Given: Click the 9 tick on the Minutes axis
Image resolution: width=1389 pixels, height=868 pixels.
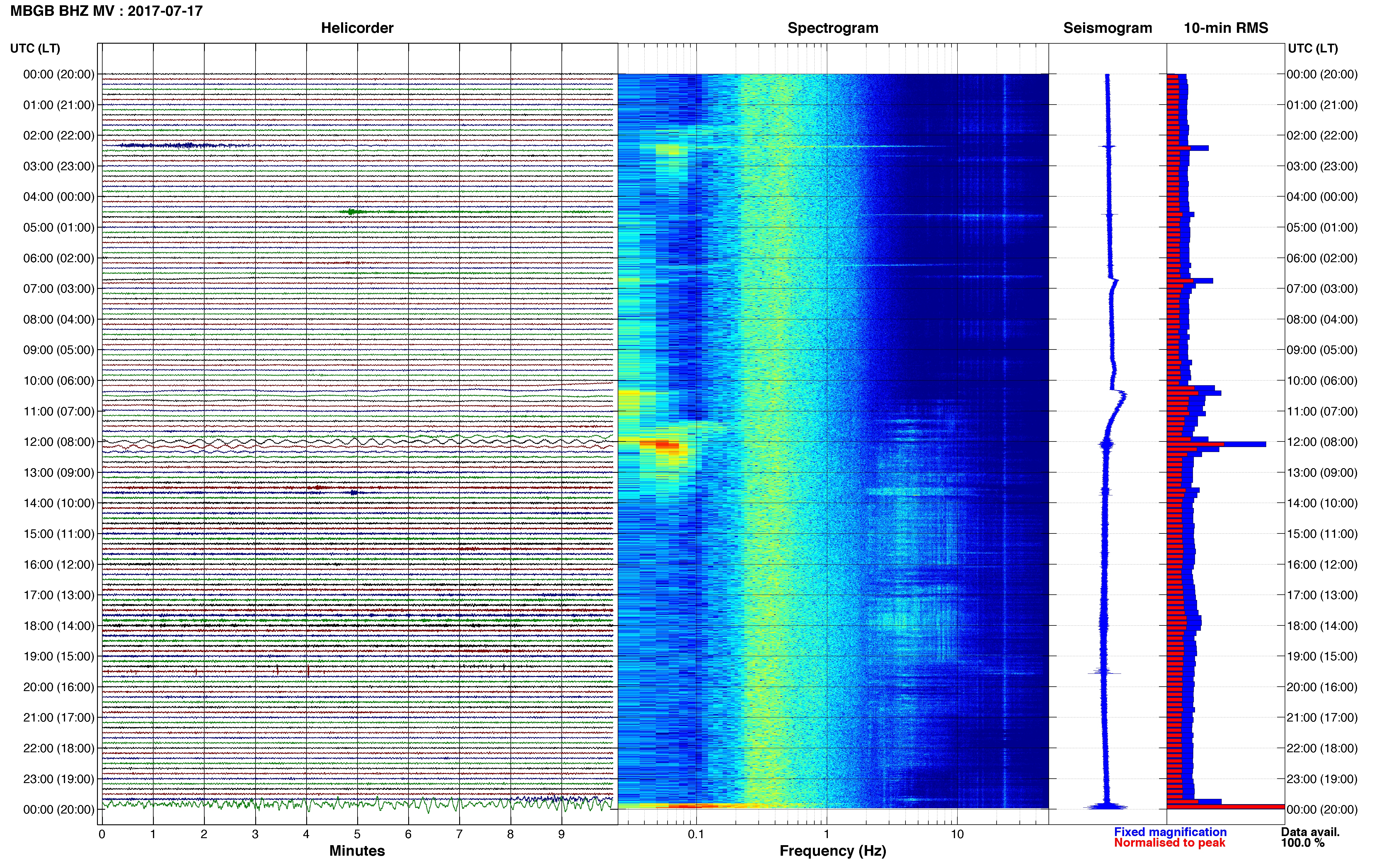Looking at the screenshot, I should coord(561,834).
